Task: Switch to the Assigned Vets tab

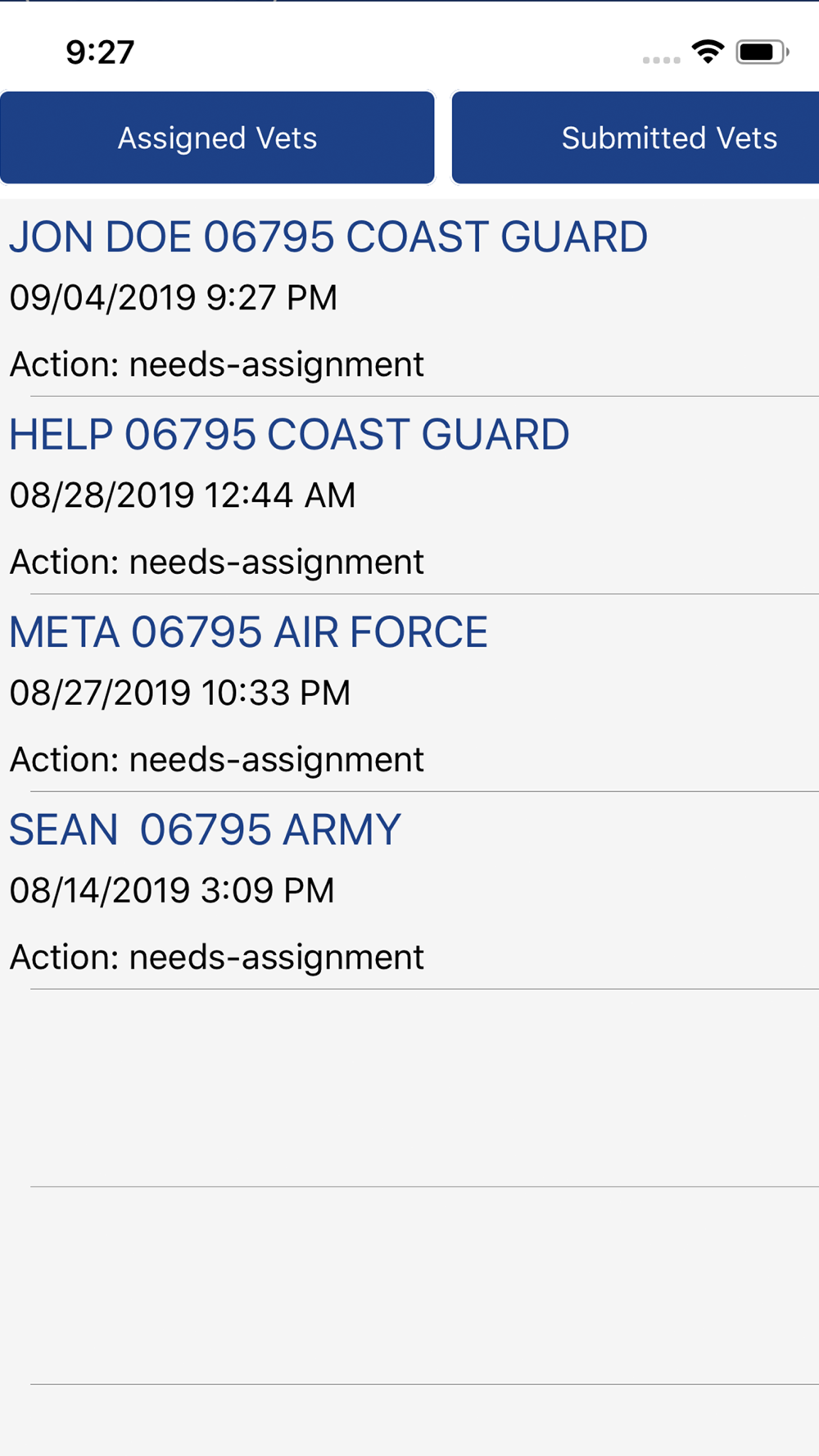Action: click(217, 138)
